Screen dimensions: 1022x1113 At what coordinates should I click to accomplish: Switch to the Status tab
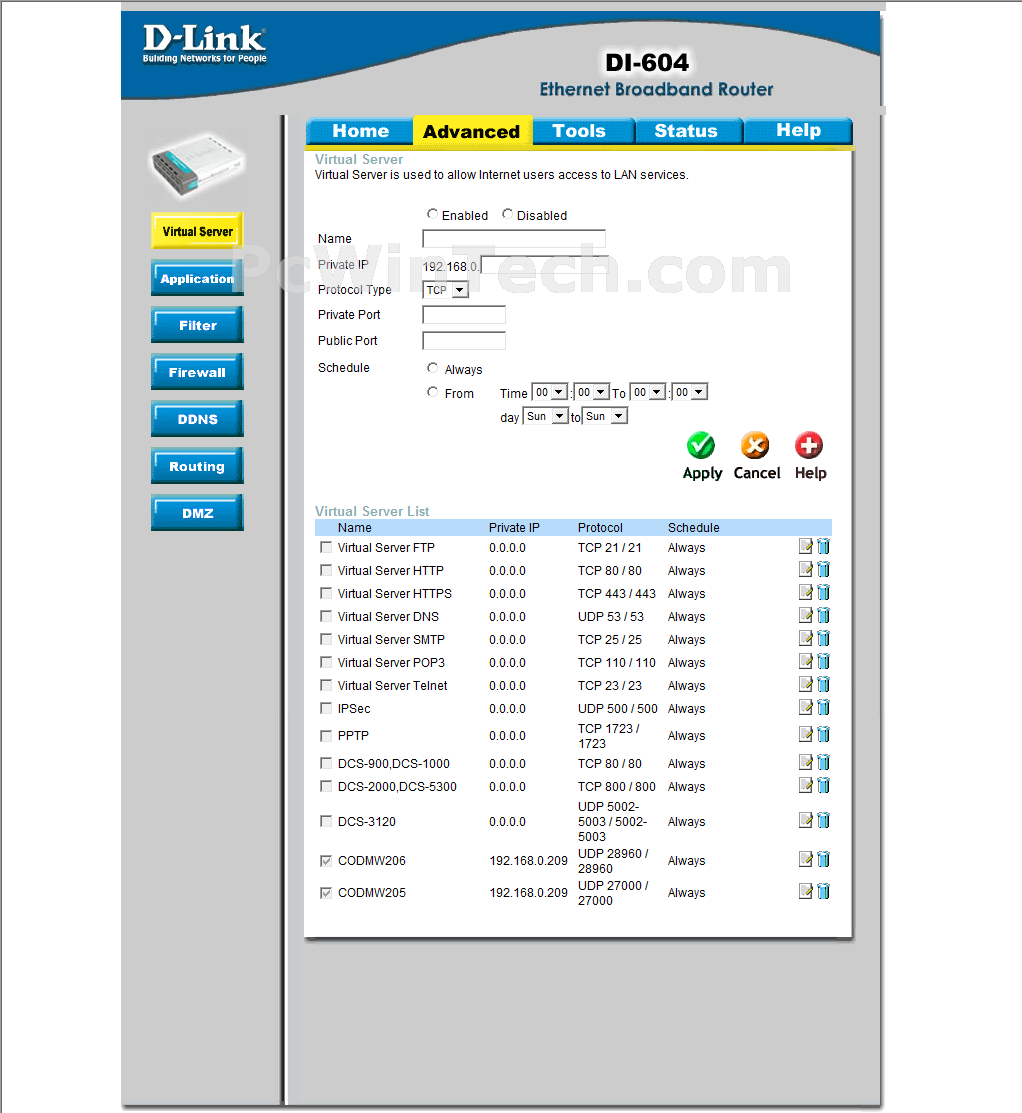(x=688, y=131)
